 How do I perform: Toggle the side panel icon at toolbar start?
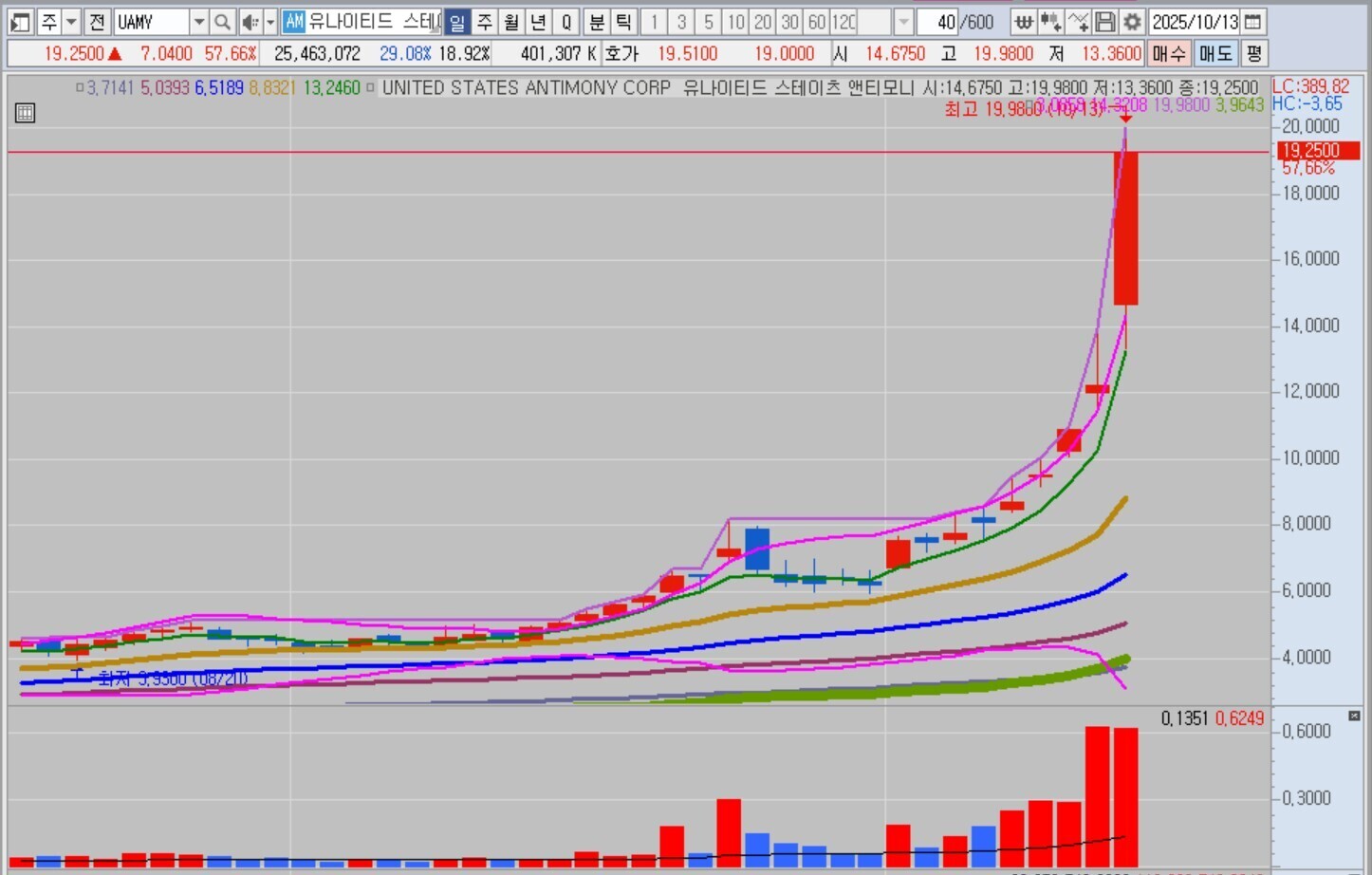pos(20,22)
